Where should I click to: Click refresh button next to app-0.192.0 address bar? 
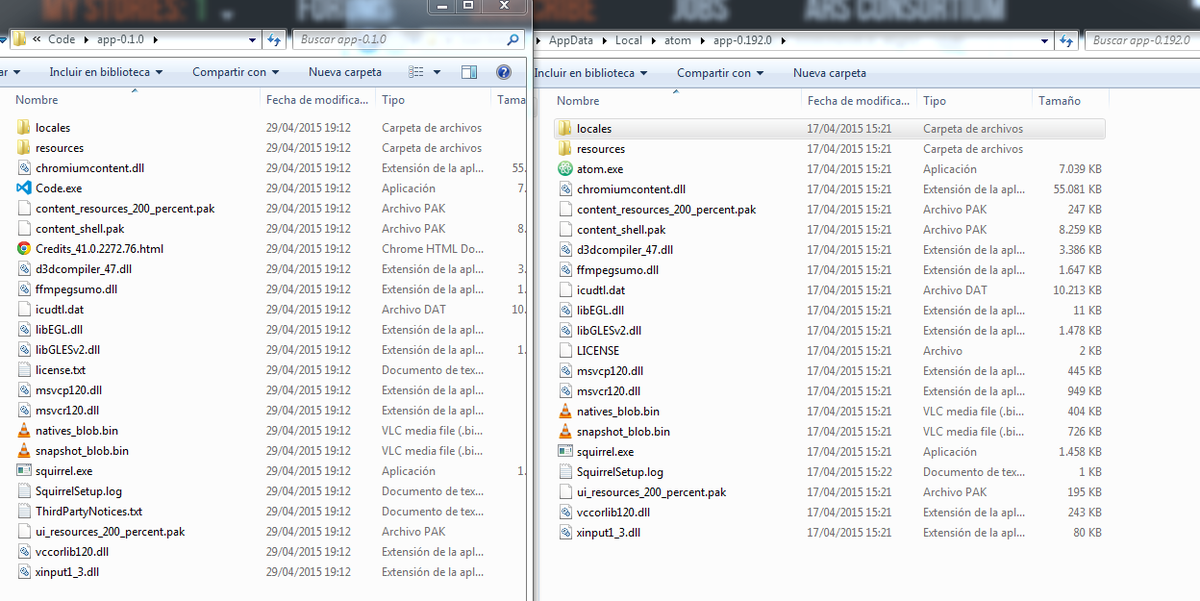(x=1069, y=41)
